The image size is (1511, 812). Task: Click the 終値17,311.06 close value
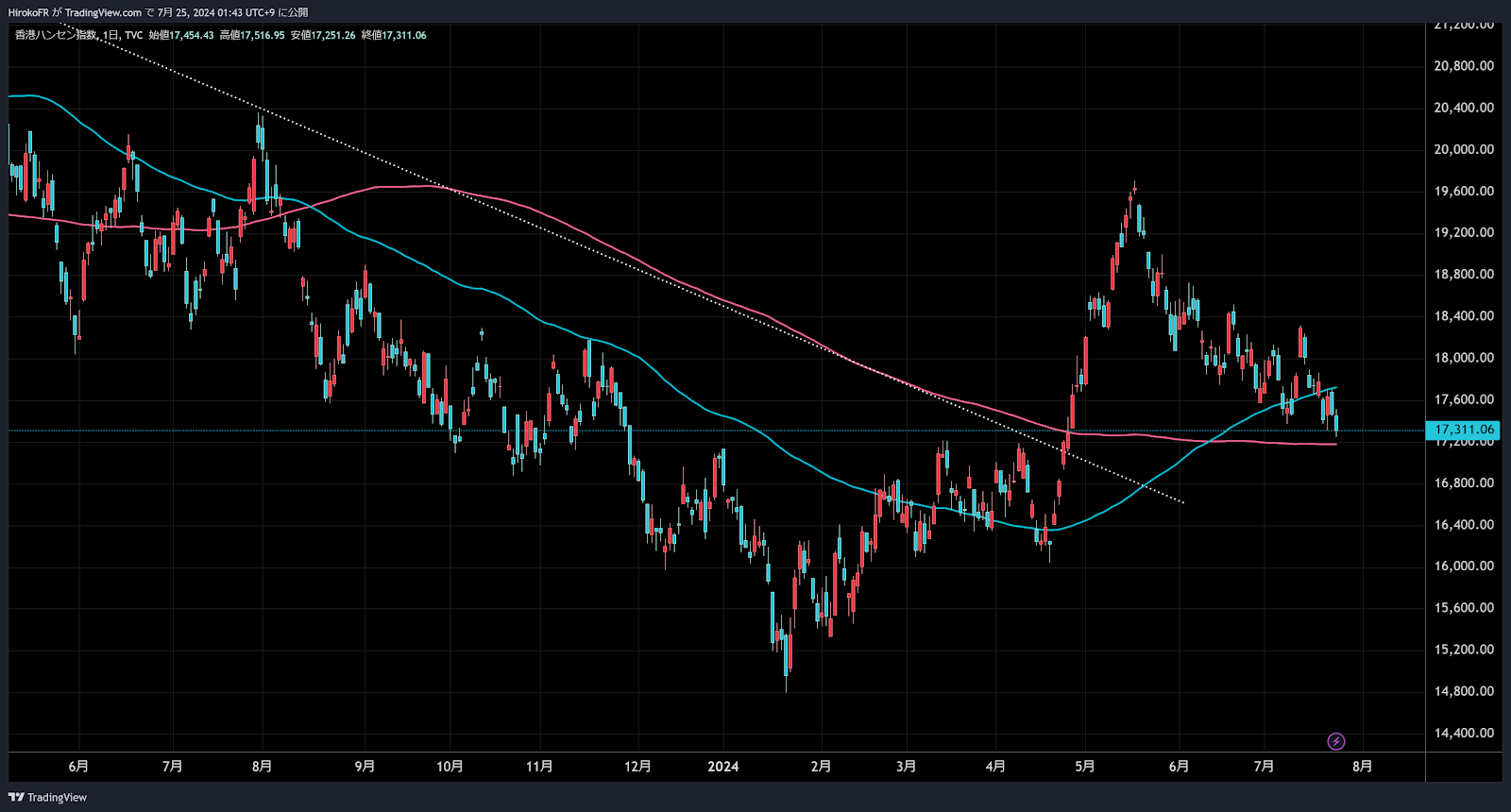(394, 35)
